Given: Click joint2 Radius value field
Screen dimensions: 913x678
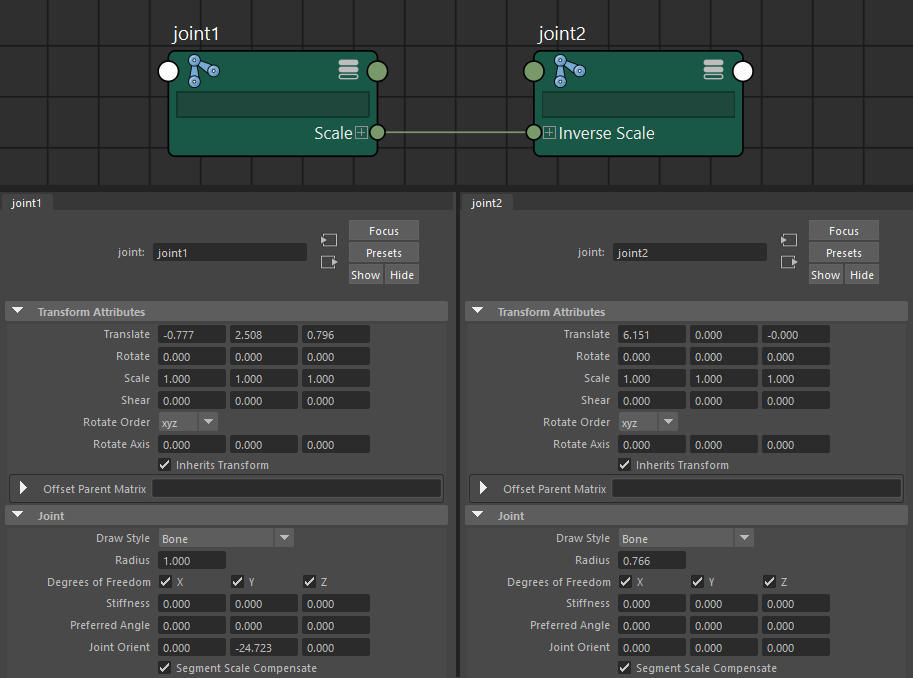Looking at the screenshot, I should [651, 560].
